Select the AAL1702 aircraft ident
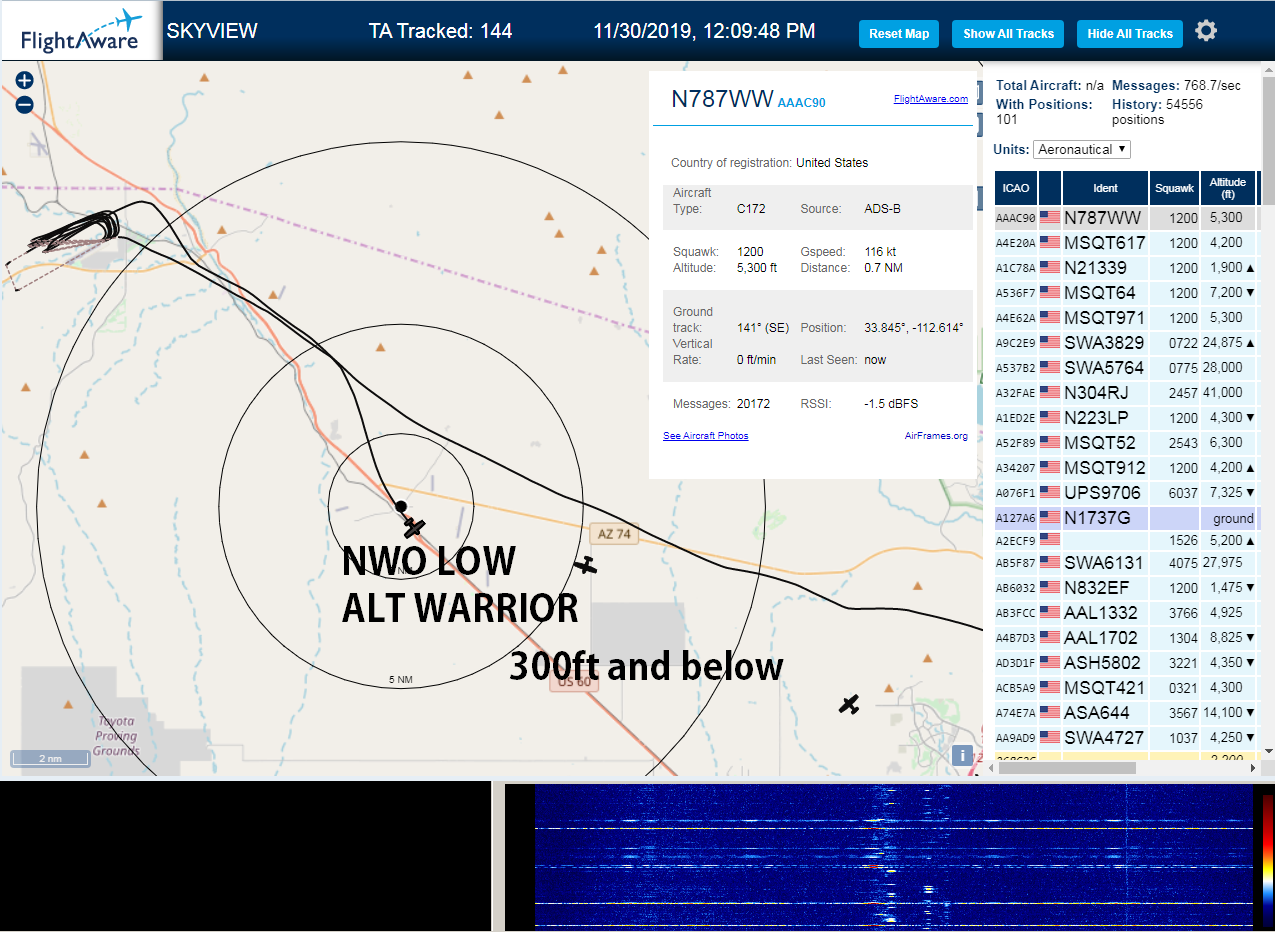 (1100, 637)
